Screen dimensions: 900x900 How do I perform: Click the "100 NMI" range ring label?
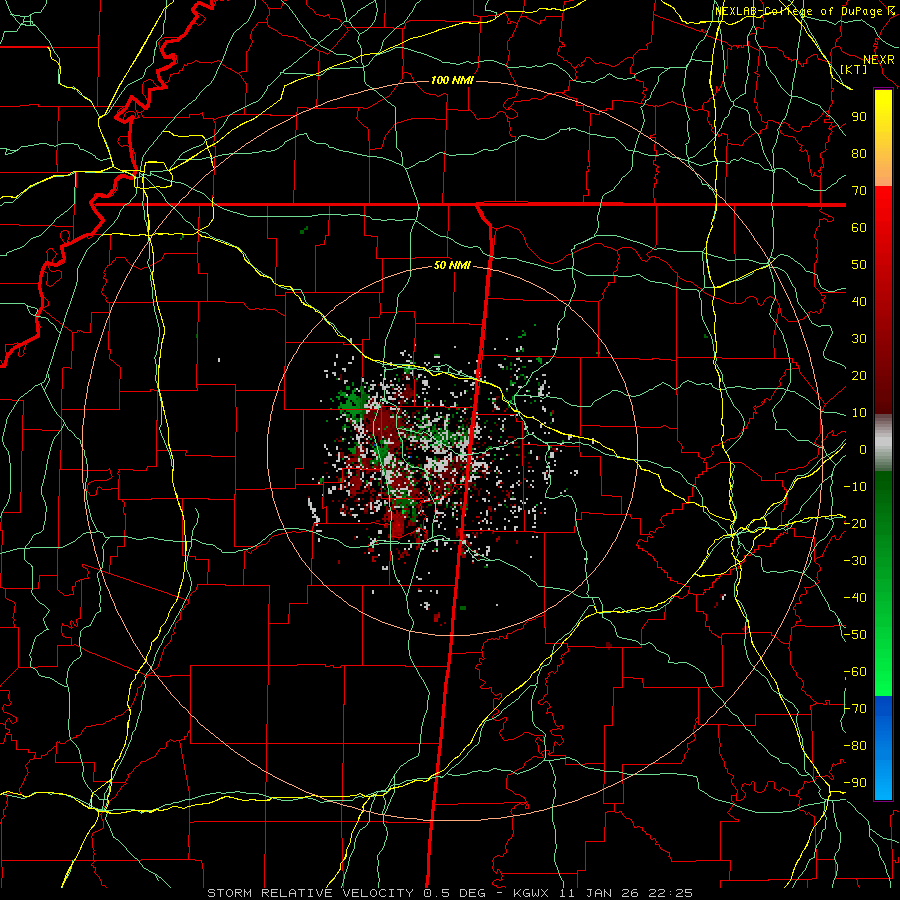coord(452,80)
